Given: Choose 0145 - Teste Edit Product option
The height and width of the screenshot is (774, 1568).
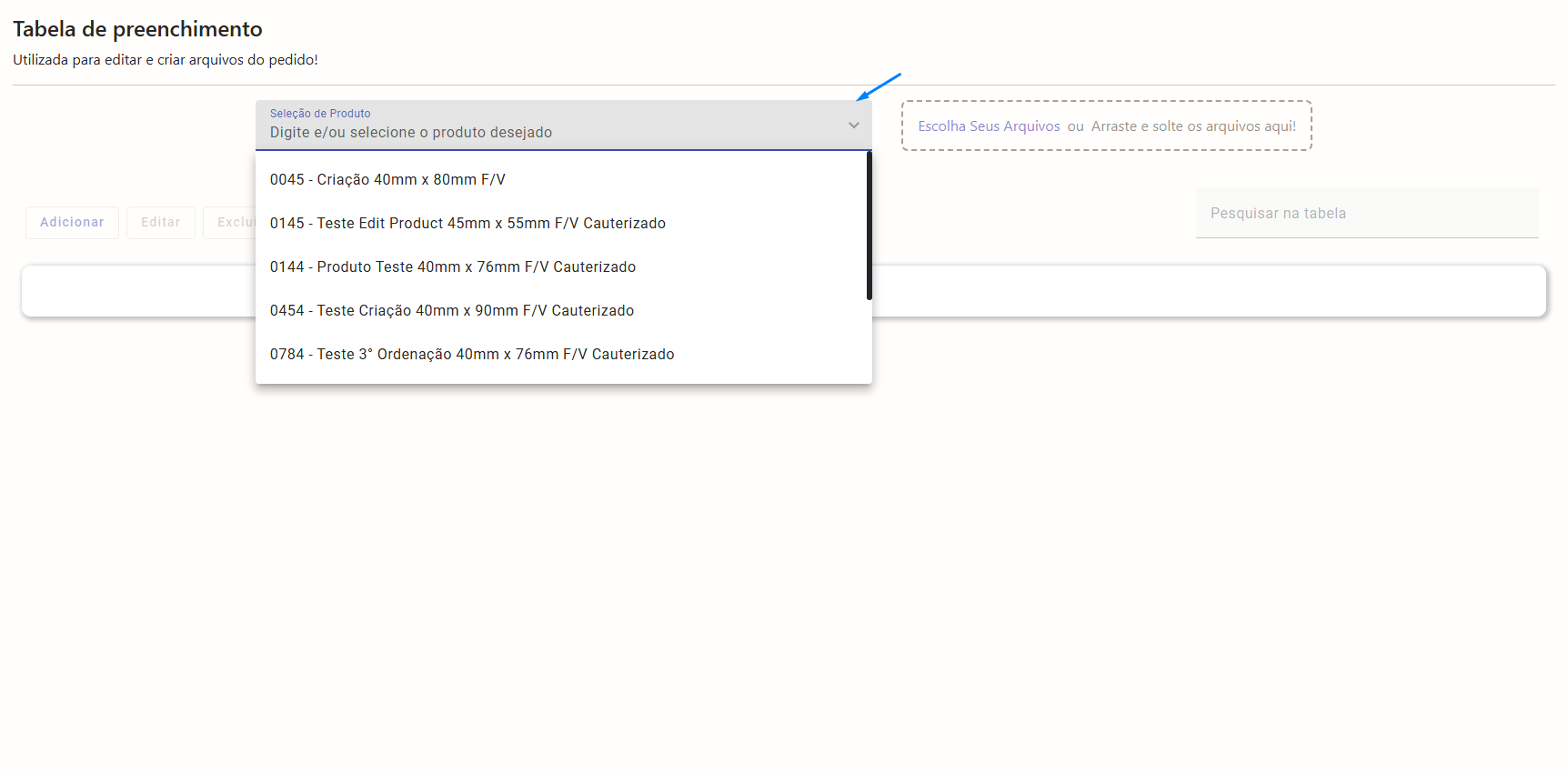Looking at the screenshot, I should tap(467, 224).
